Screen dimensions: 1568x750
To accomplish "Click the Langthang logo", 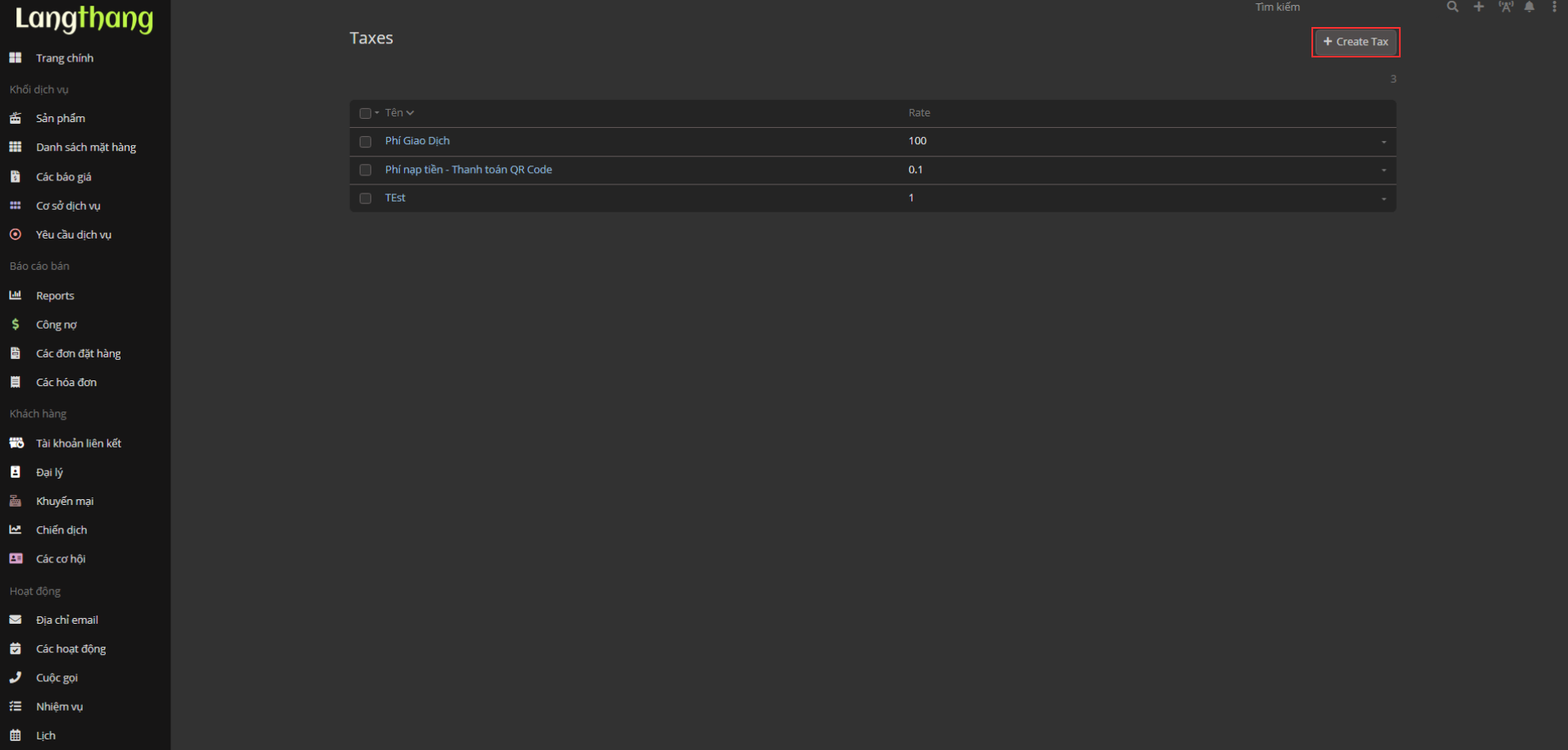I will 84,19.
